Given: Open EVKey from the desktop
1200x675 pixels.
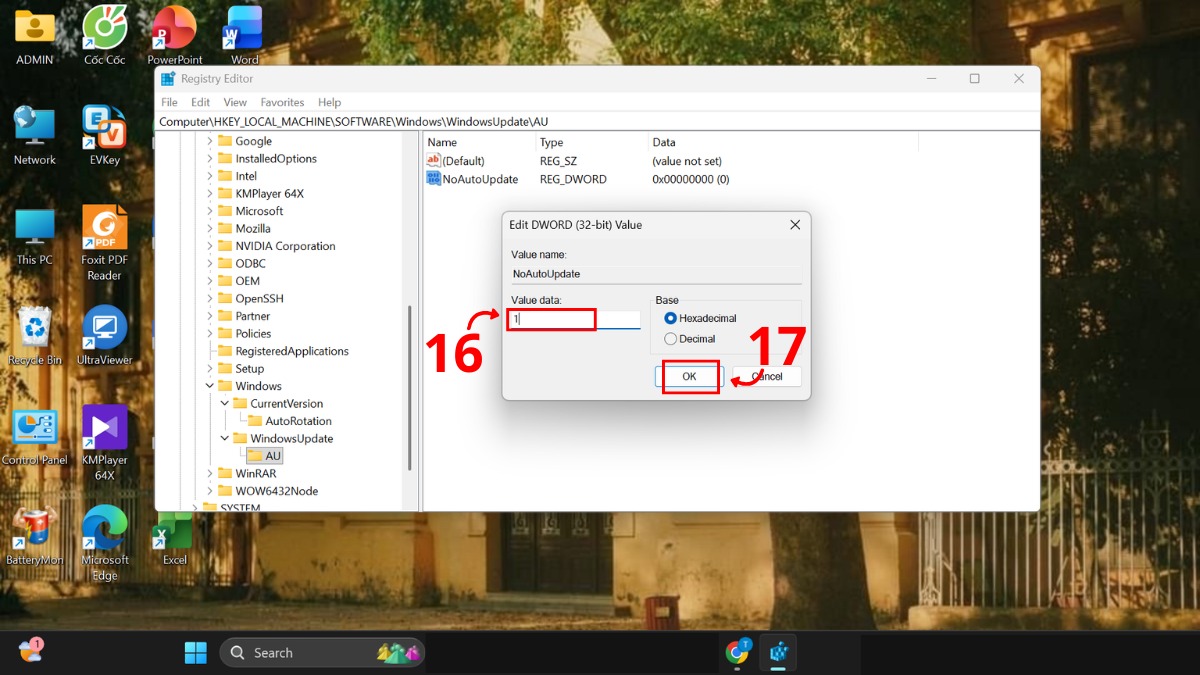Looking at the screenshot, I should coord(104,125).
